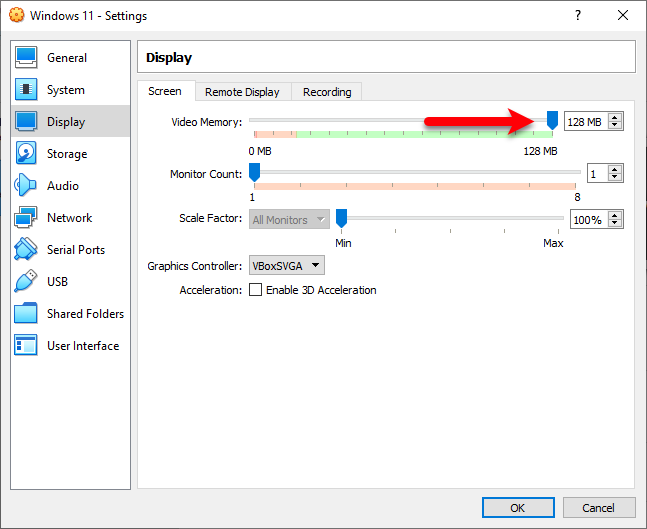Click the Display monitor icon

point(26,121)
